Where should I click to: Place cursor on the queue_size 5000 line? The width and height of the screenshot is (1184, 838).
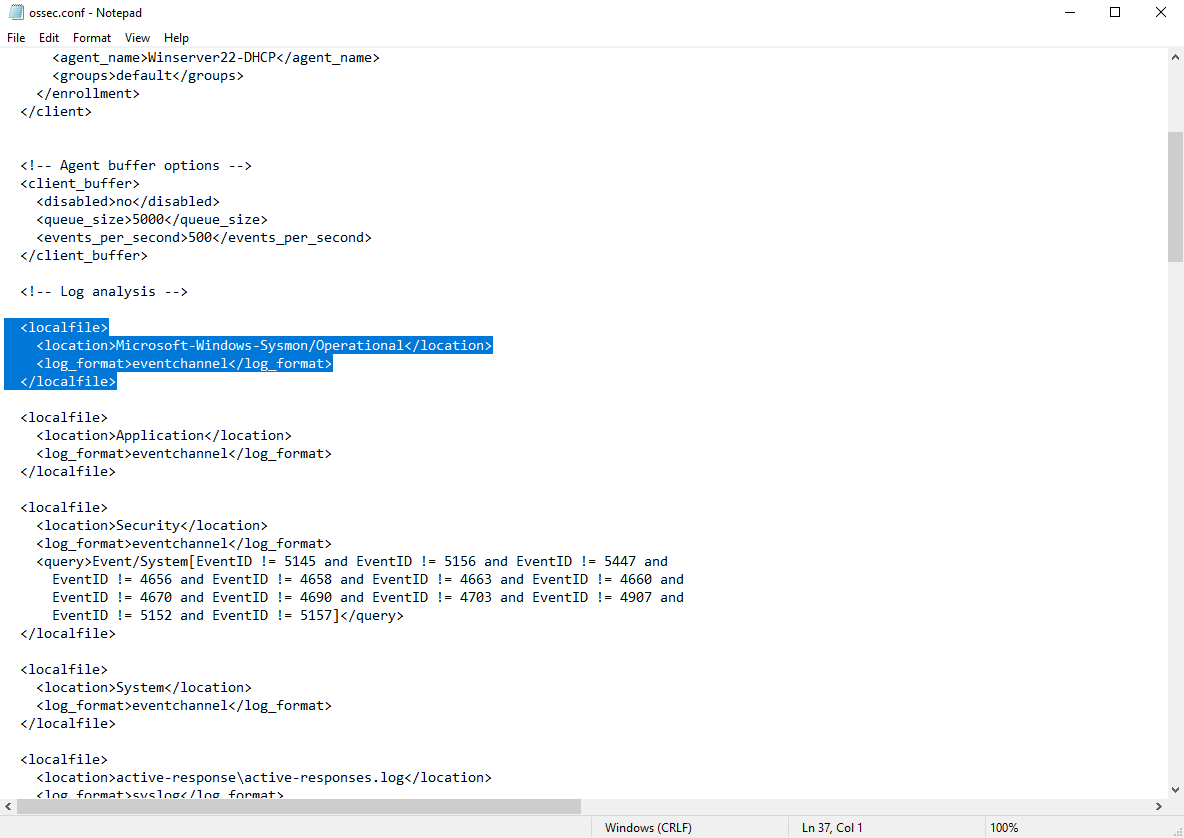[x=152, y=220]
